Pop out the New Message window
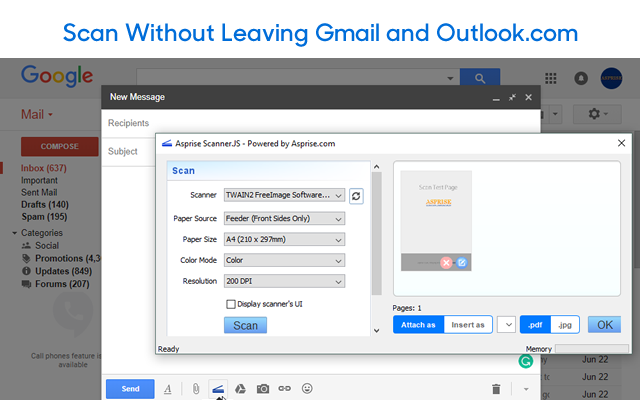 tap(512, 97)
